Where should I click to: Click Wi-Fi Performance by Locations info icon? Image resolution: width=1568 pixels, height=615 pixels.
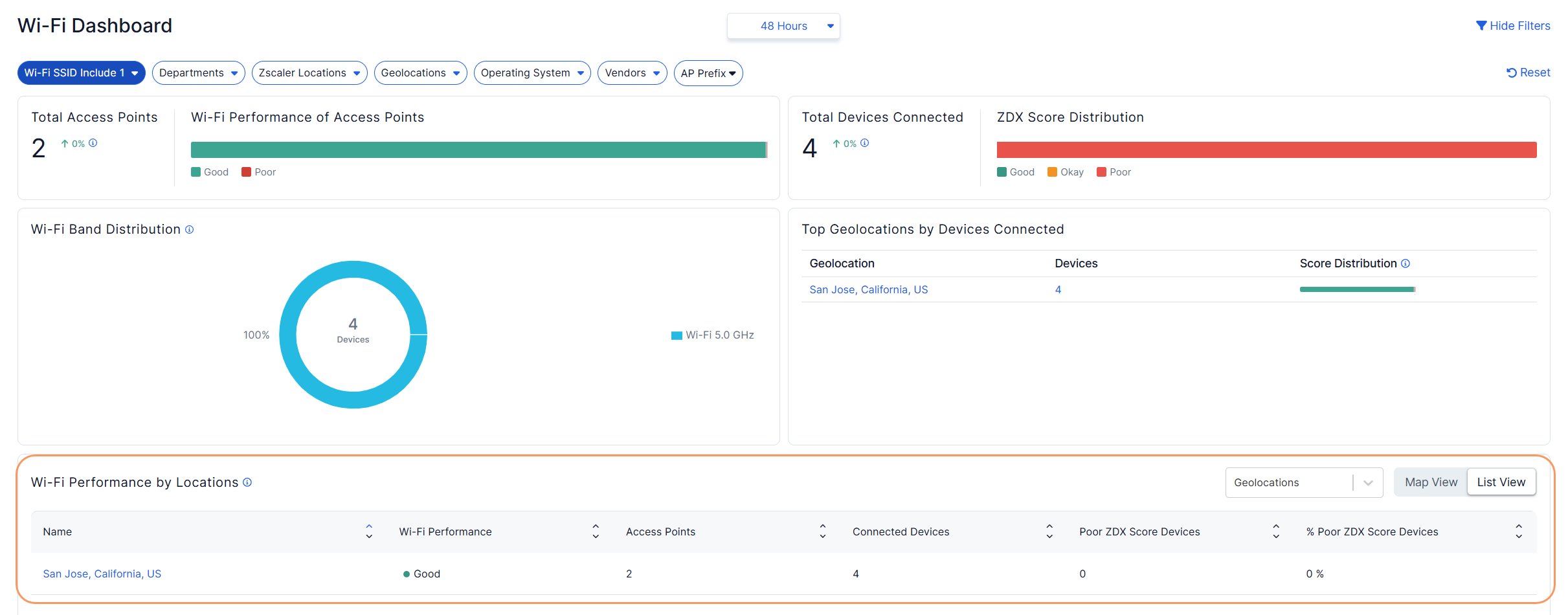click(247, 482)
